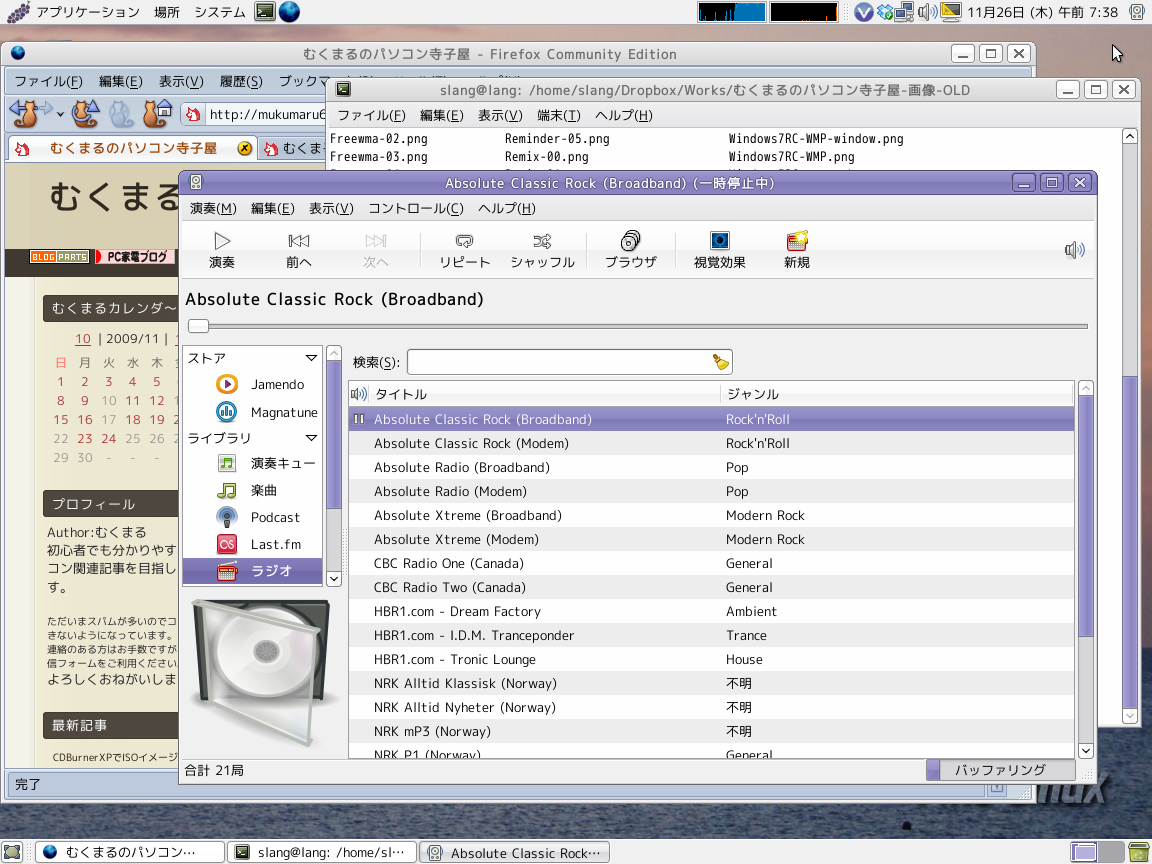
Task: Toggle the シャッフル shuffle button
Action: pos(542,251)
